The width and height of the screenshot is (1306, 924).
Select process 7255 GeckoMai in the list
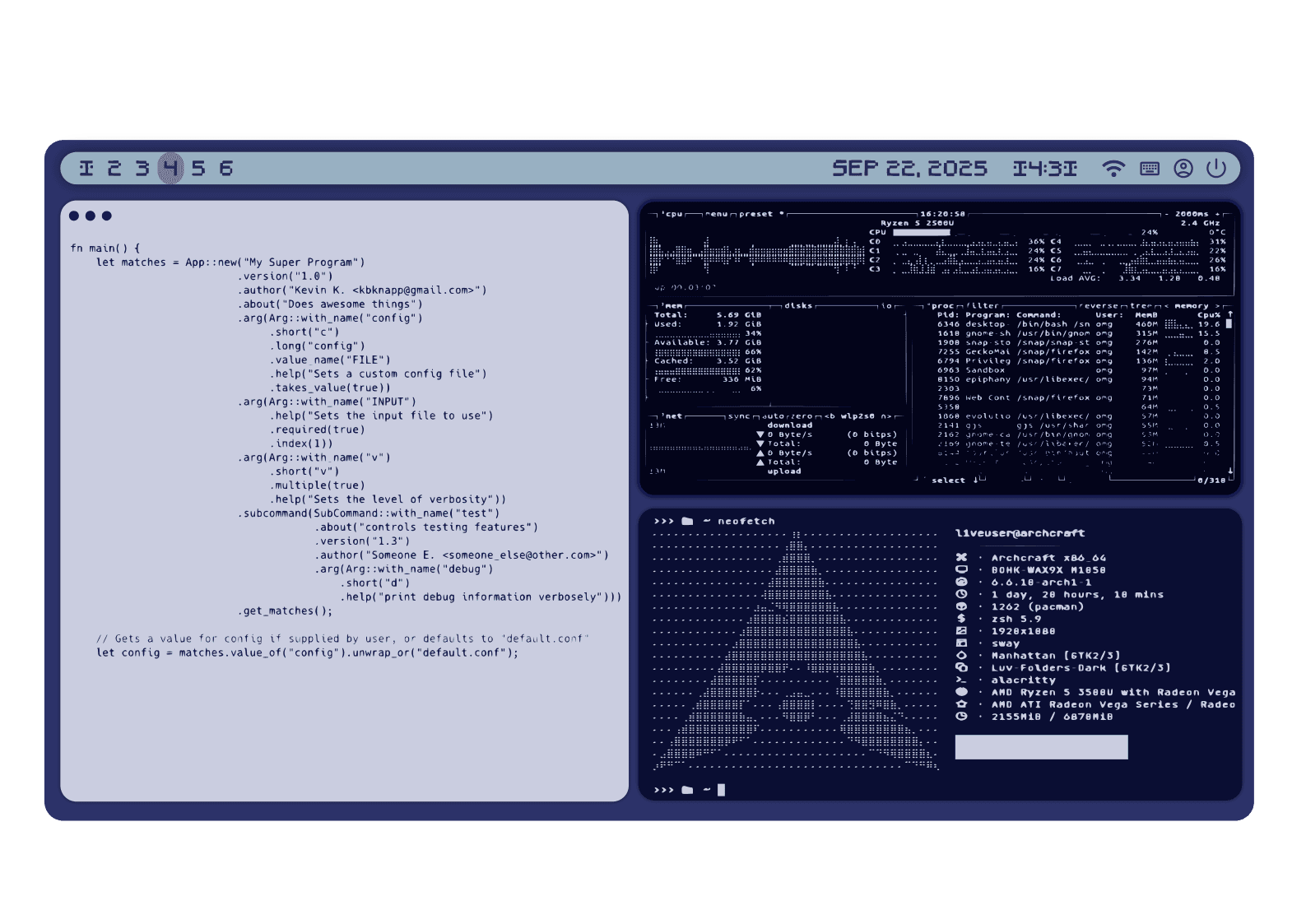tap(1079, 352)
